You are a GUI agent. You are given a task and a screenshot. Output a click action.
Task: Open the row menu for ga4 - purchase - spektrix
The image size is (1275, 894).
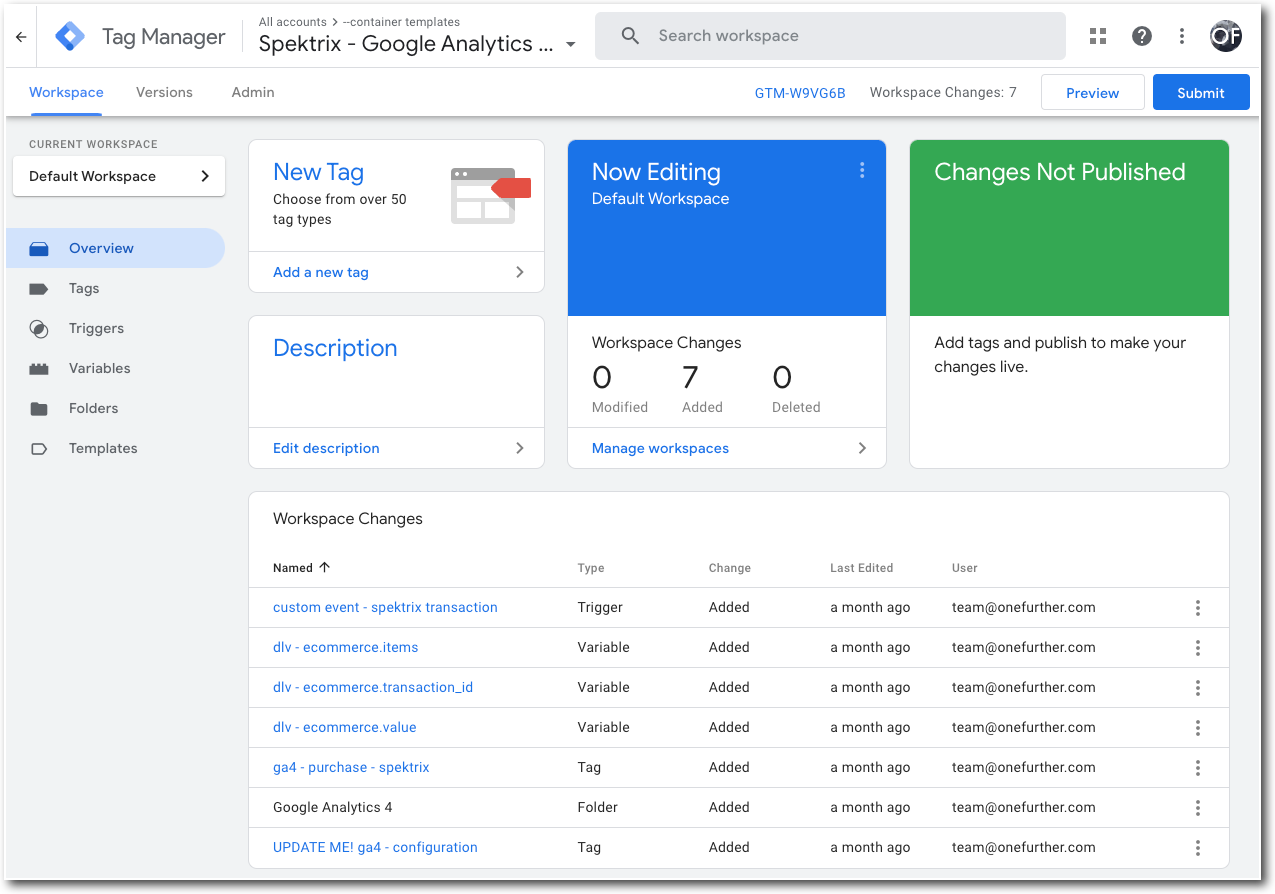[x=1197, y=767]
